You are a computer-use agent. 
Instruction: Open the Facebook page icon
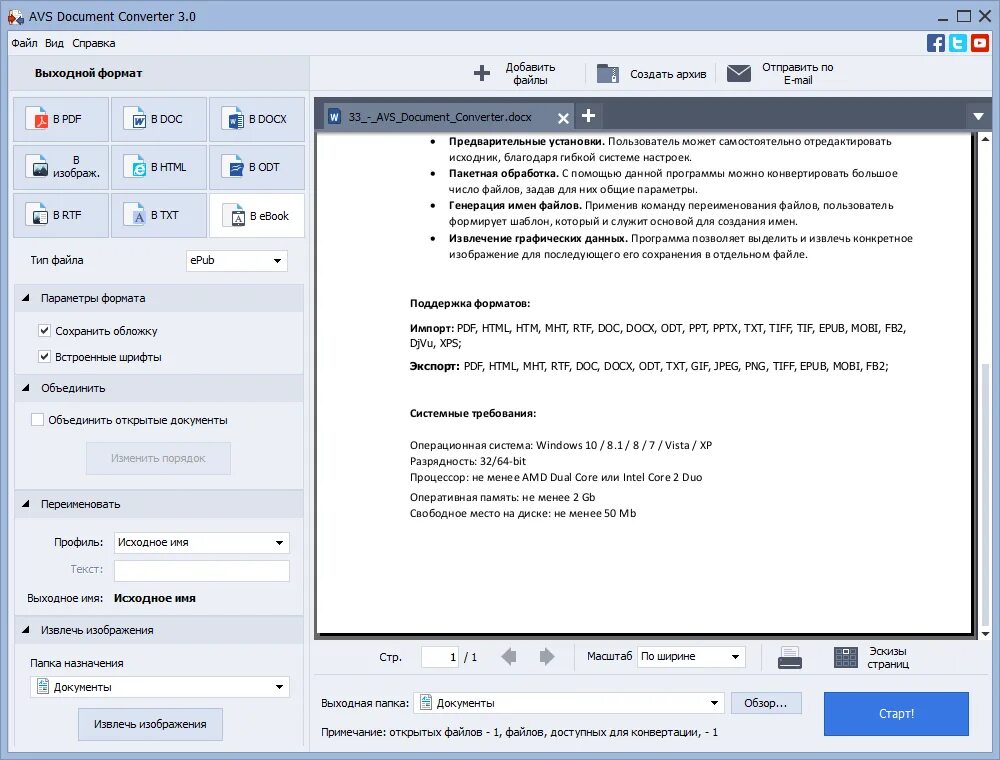pyautogui.click(x=936, y=43)
